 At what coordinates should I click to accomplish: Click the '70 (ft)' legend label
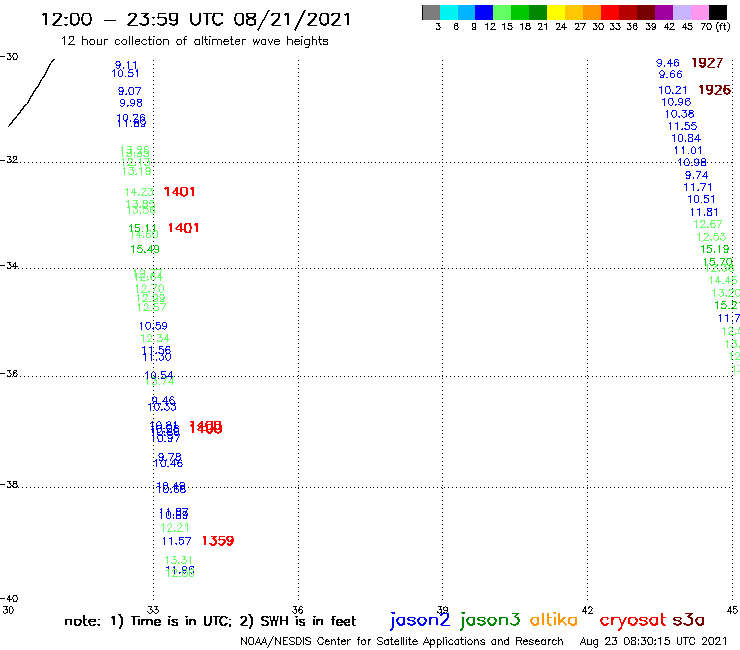tap(715, 27)
